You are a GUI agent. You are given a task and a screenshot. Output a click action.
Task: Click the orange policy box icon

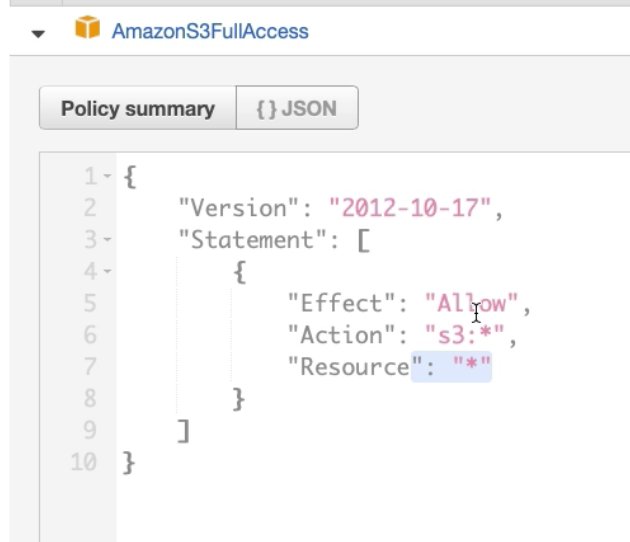click(88, 31)
